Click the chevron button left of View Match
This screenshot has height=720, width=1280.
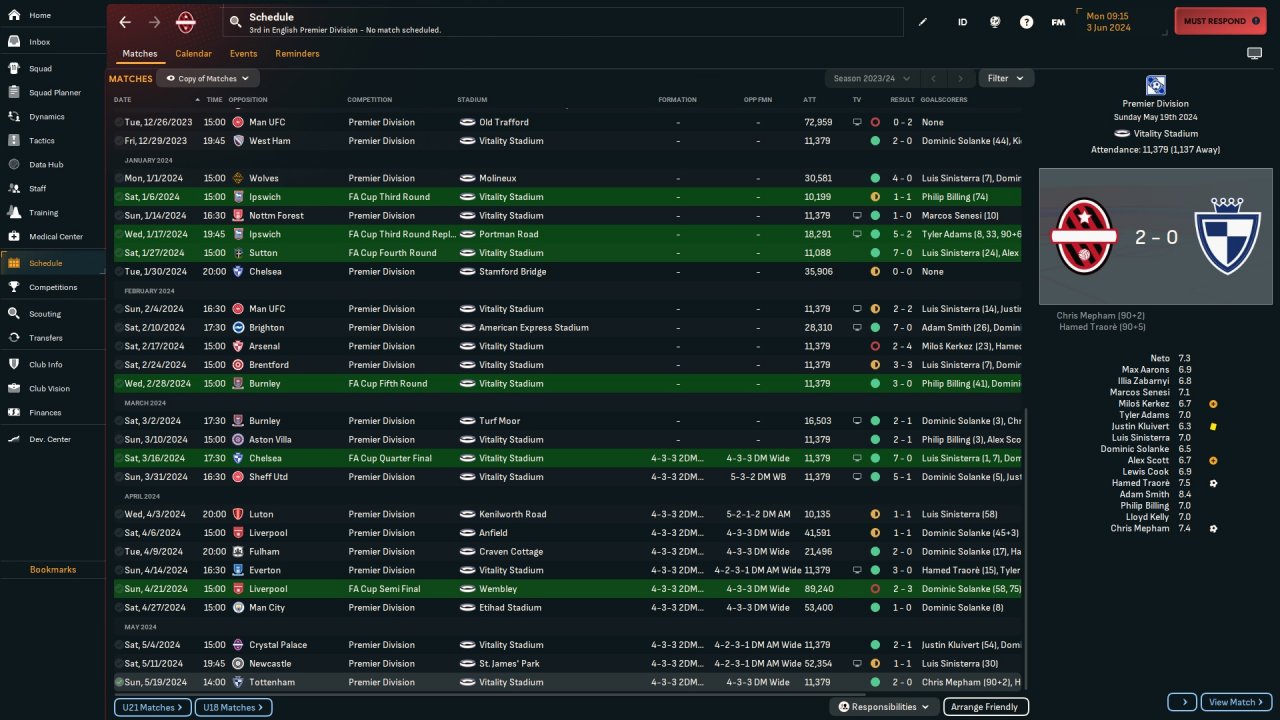(x=1181, y=702)
